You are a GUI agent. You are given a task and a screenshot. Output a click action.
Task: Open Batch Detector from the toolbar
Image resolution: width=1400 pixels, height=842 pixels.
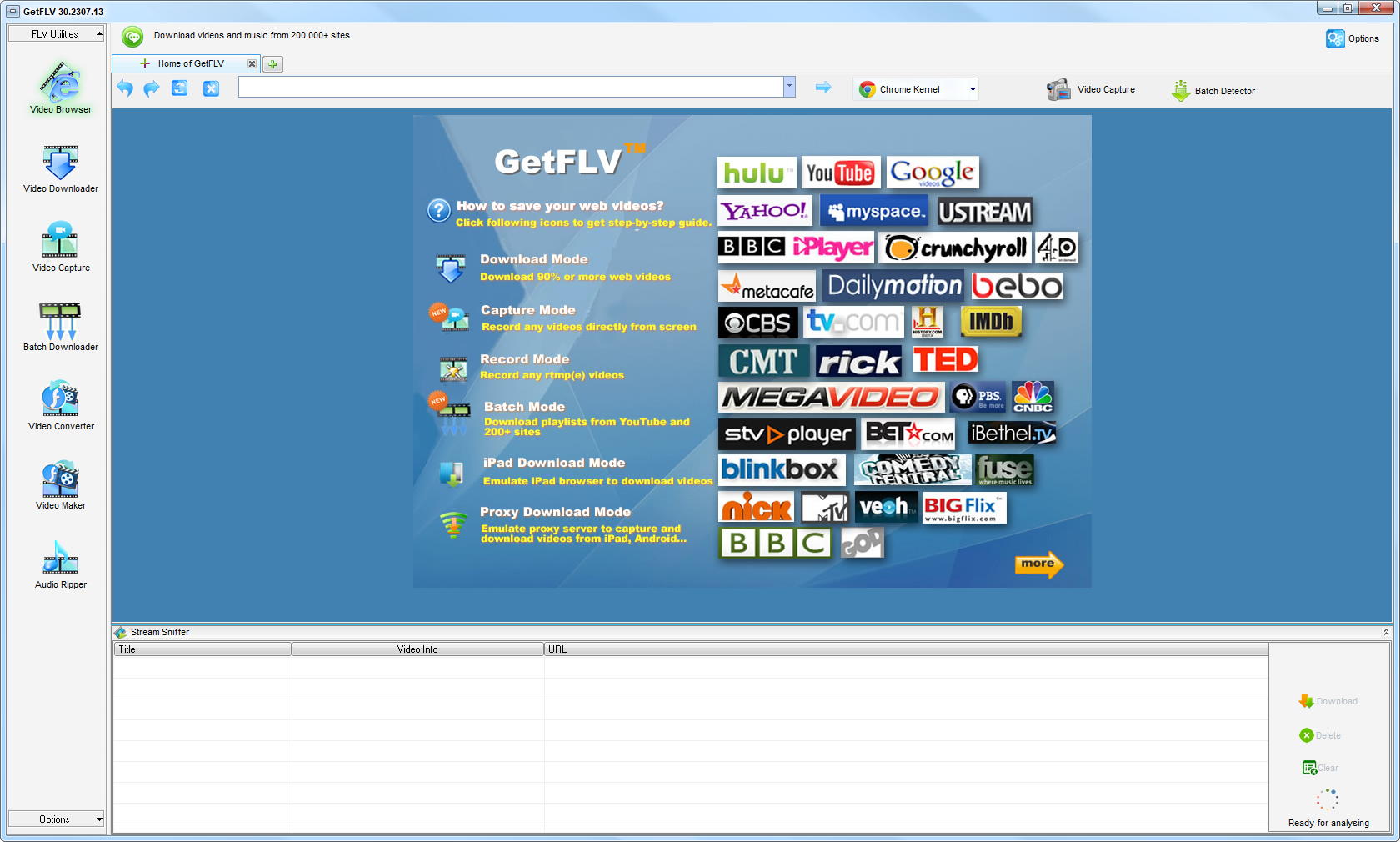coord(1213,90)
